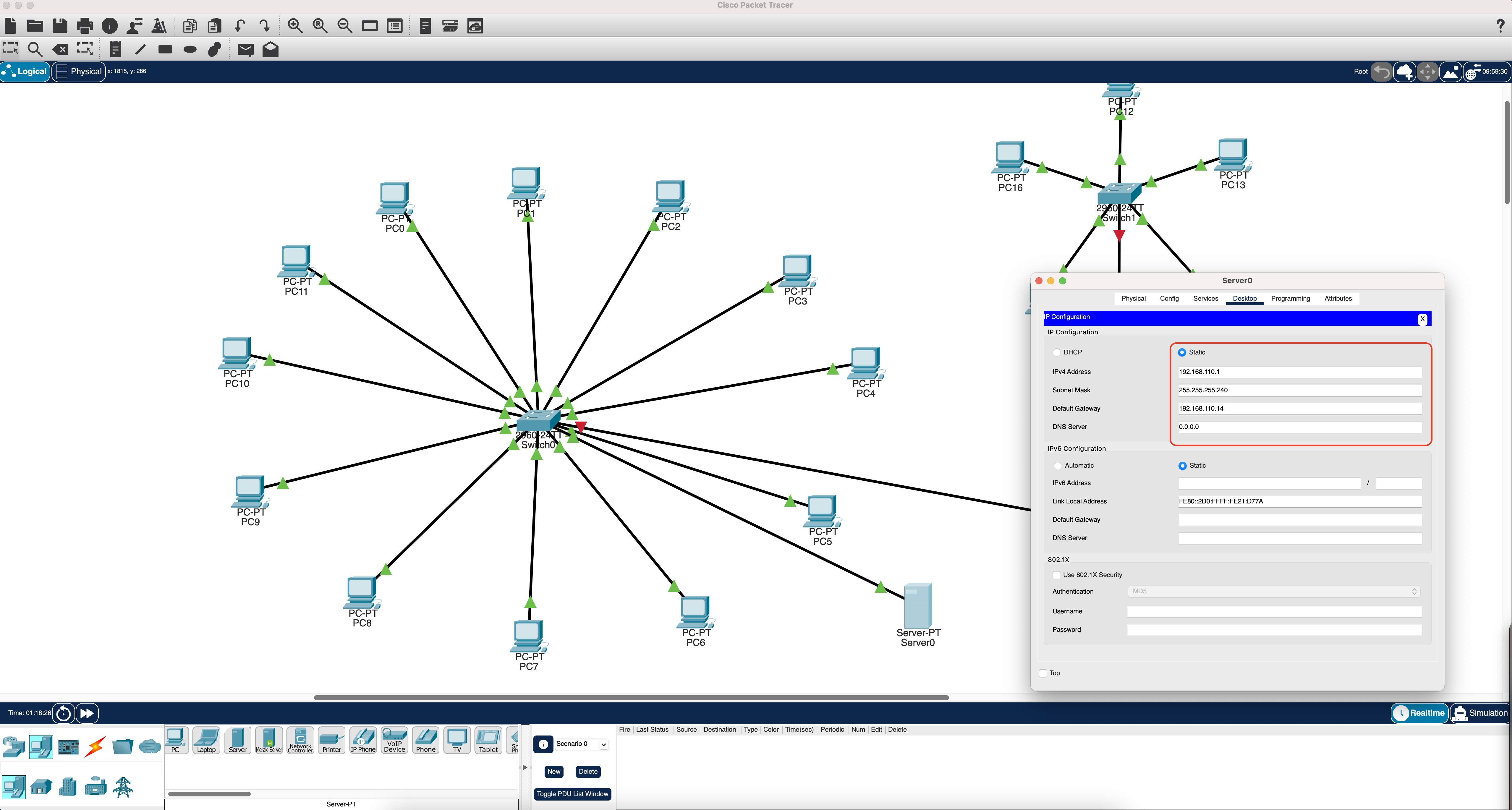Select the Inspect magnifier tool
1512x810 pixels.
point(35,49)
